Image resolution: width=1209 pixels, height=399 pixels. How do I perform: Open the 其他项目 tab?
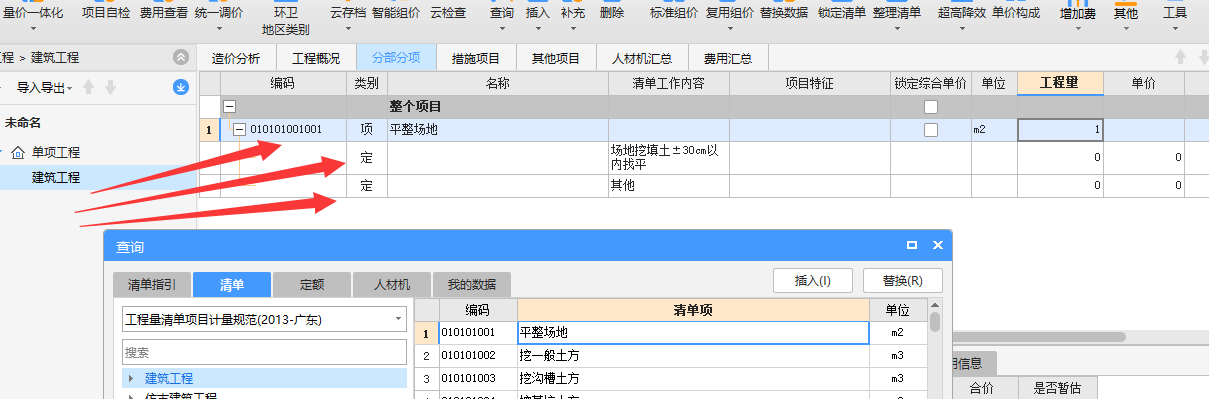coord(556,58)
